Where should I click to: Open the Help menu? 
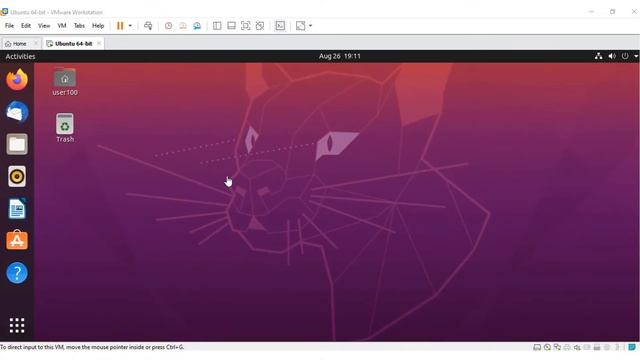click(98, 26)
